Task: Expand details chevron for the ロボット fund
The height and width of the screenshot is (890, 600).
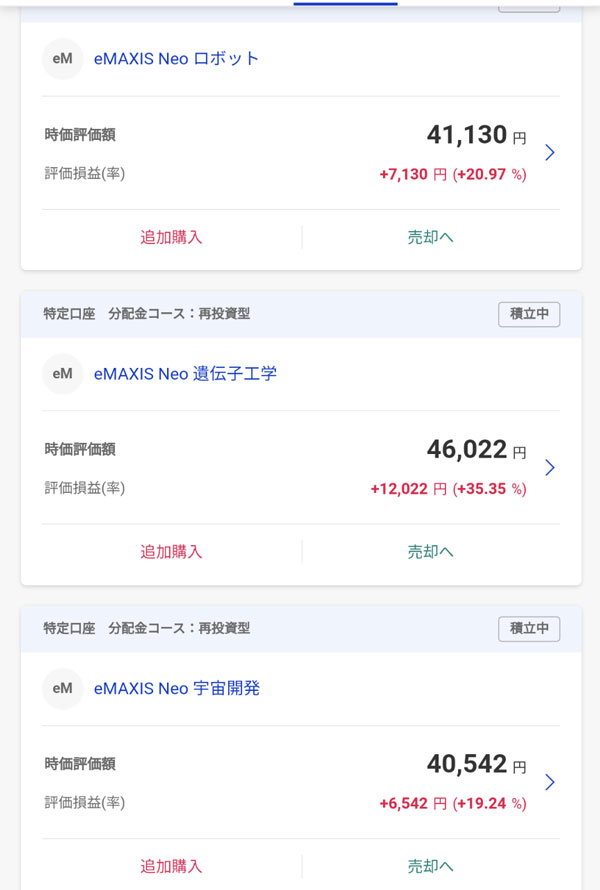Action: [x=549, y=153]
